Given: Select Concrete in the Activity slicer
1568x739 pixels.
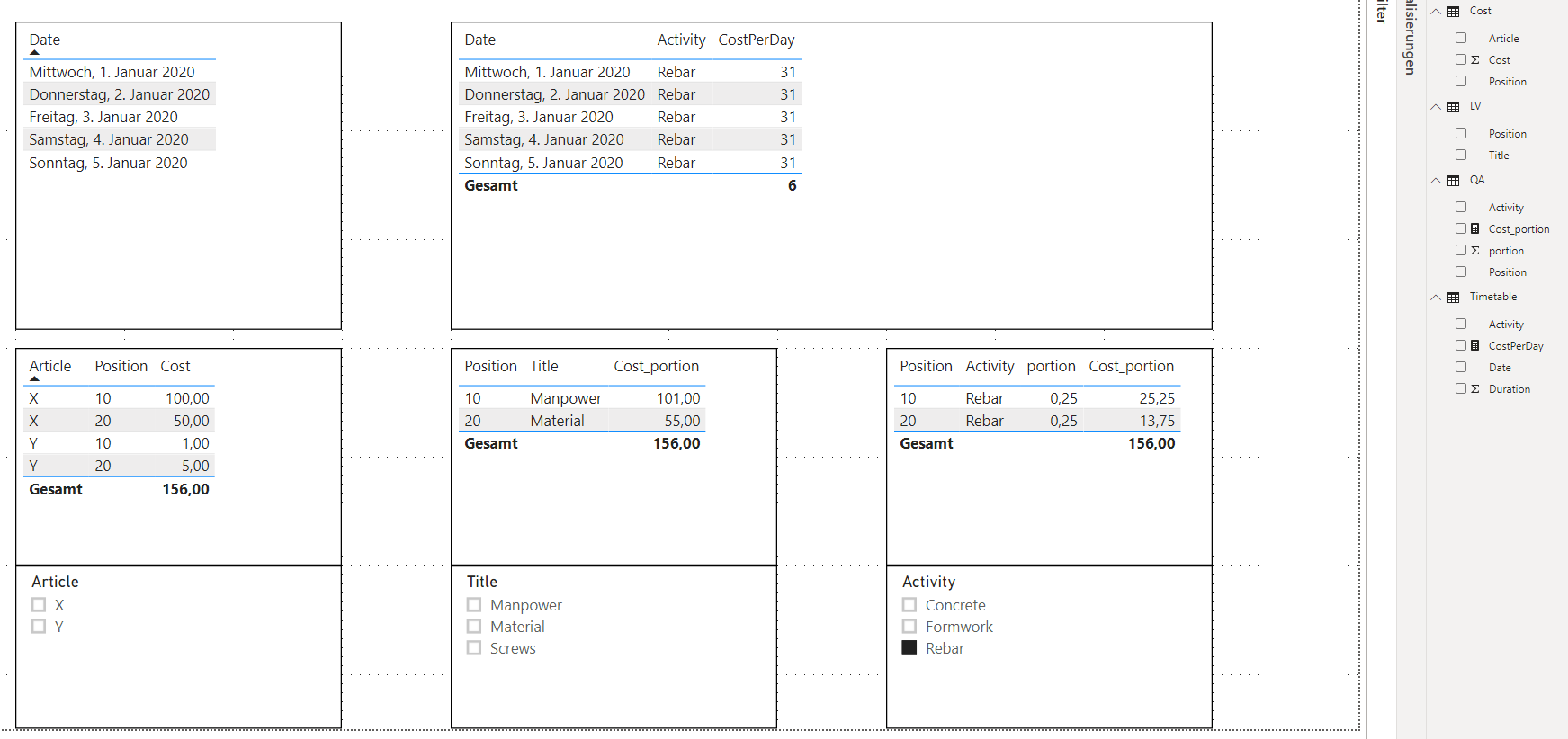Looking at the screenshot, I should [x=909, y=605].
